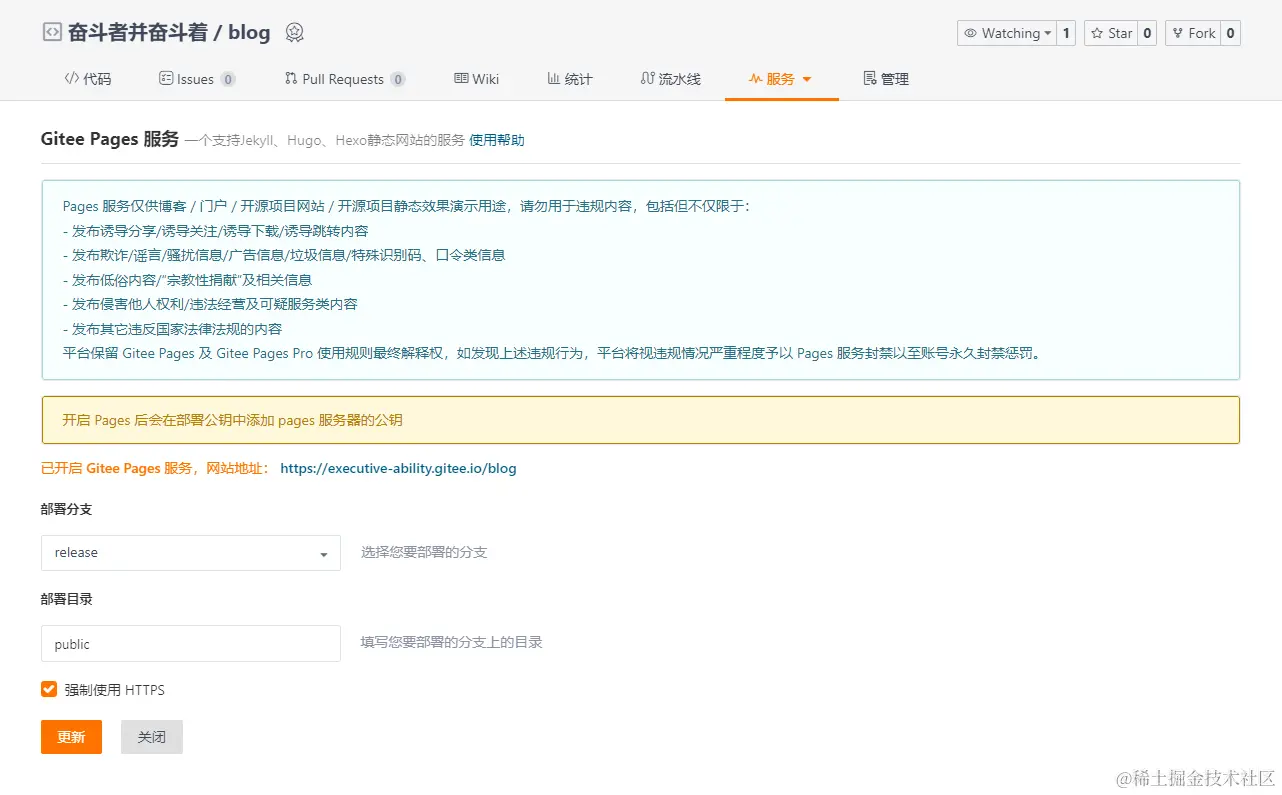
Task: Open the 统计 statistics tab
Action: 570,79
